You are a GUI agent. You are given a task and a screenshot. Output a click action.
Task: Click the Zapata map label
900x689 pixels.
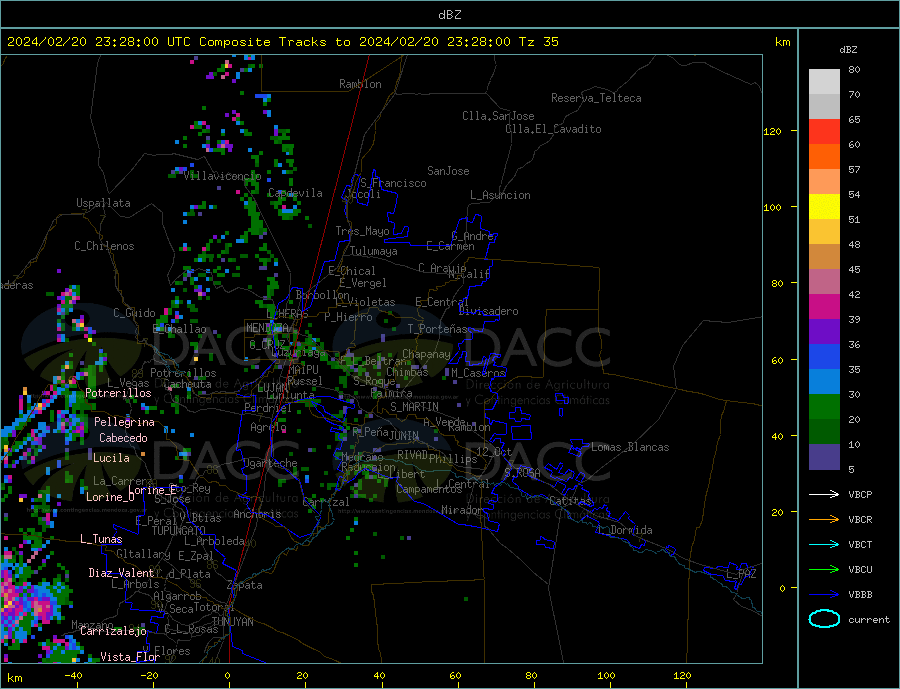[x=245, y=585]
